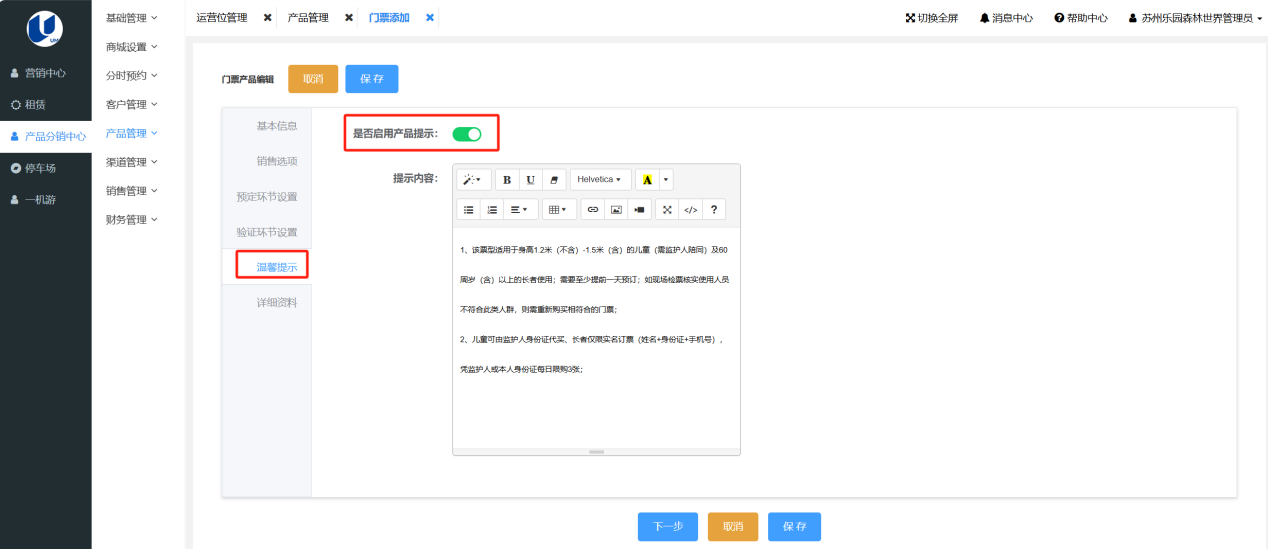
Task: Open 基本信息 in the side steps
Action: click(276, 126)
